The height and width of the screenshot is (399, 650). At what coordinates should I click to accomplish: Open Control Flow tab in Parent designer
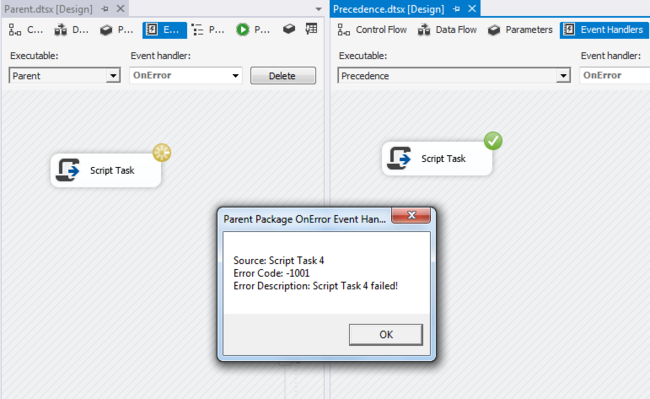[26, 30]
